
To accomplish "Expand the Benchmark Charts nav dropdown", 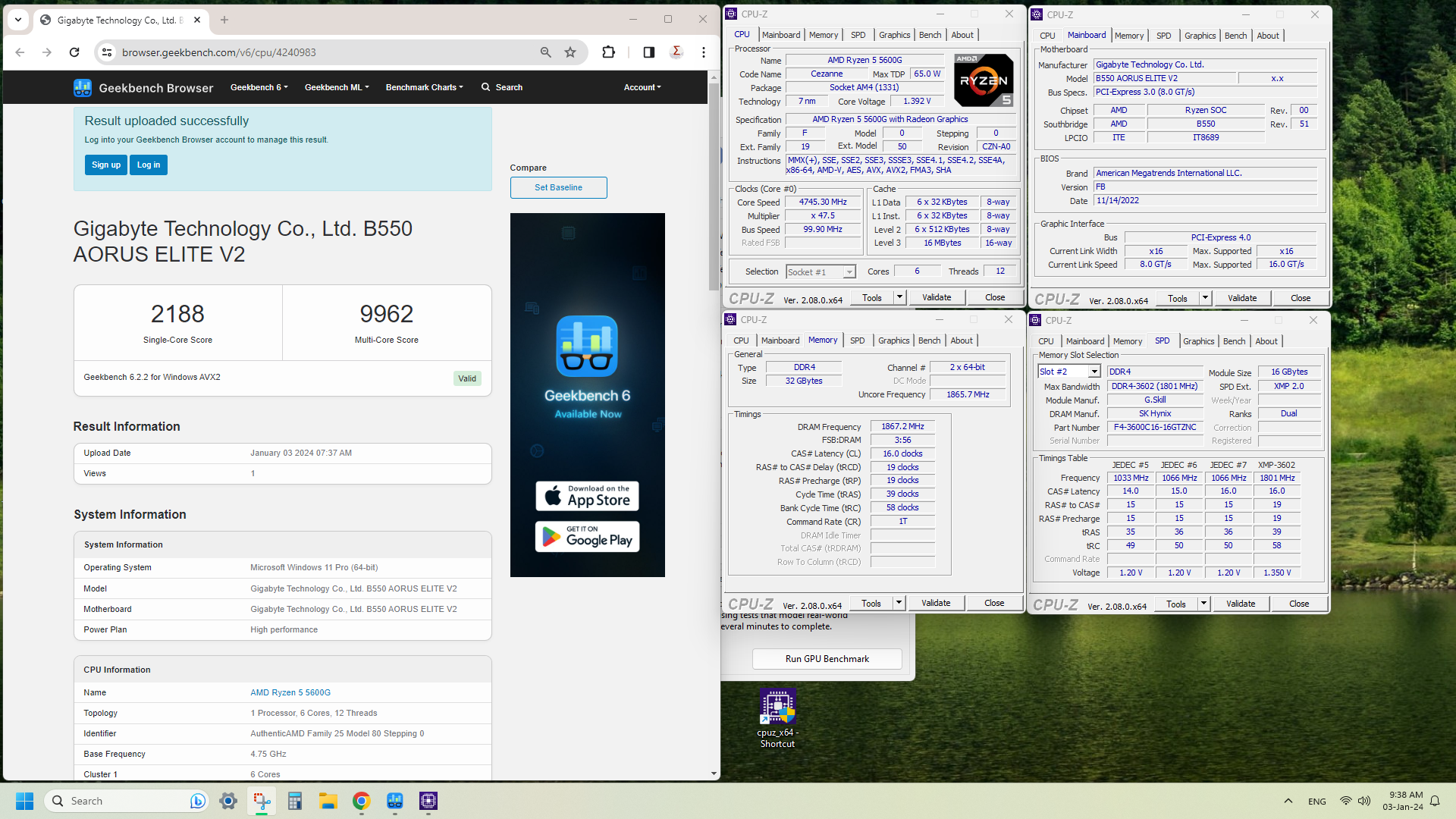I will tap(424, 87).
